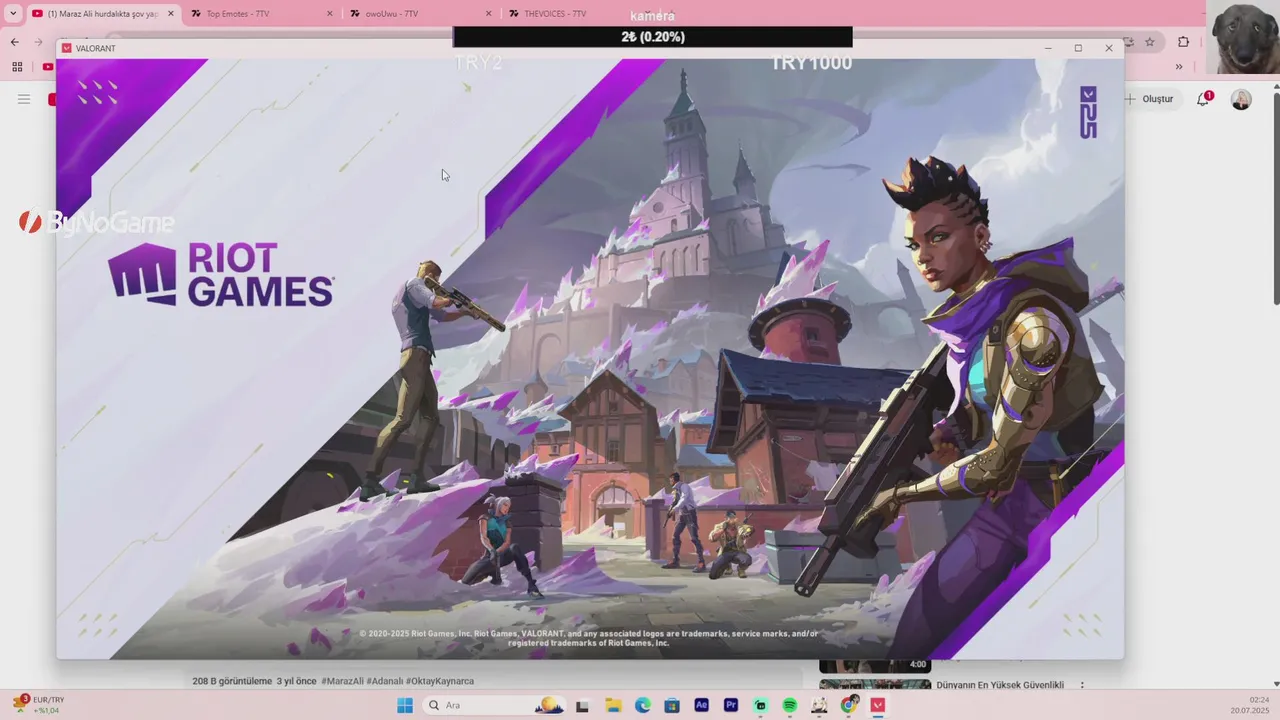
Task: Click the taskbar Ara search box
Action: (494, 705)
